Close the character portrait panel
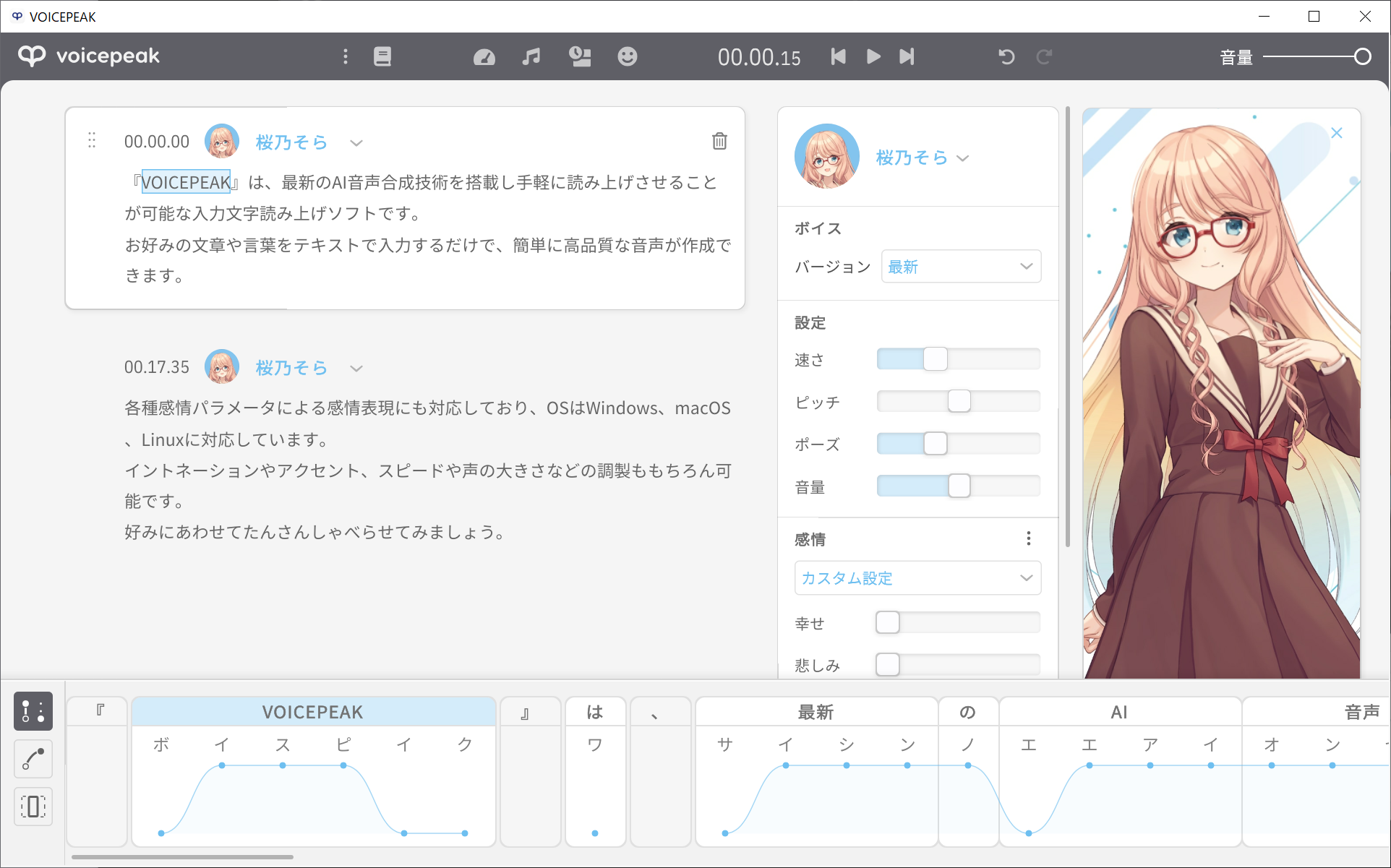The height and width of the screenshot is (868, 1391). pos(1336,132)
